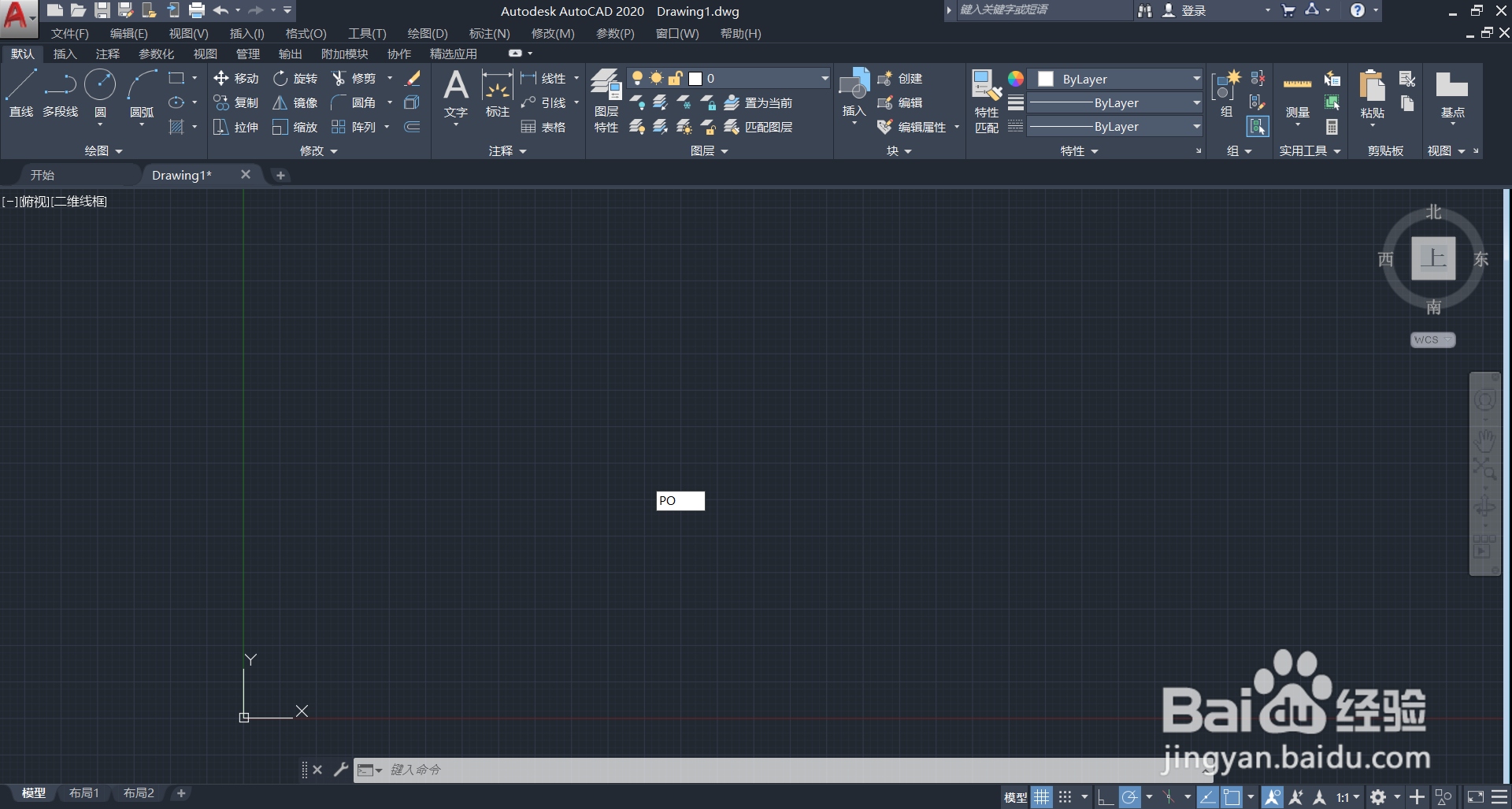The height and width of the screenshot is (809, 1512).
Task: Click the Copy (复制) tool
Action: (235, 103)
